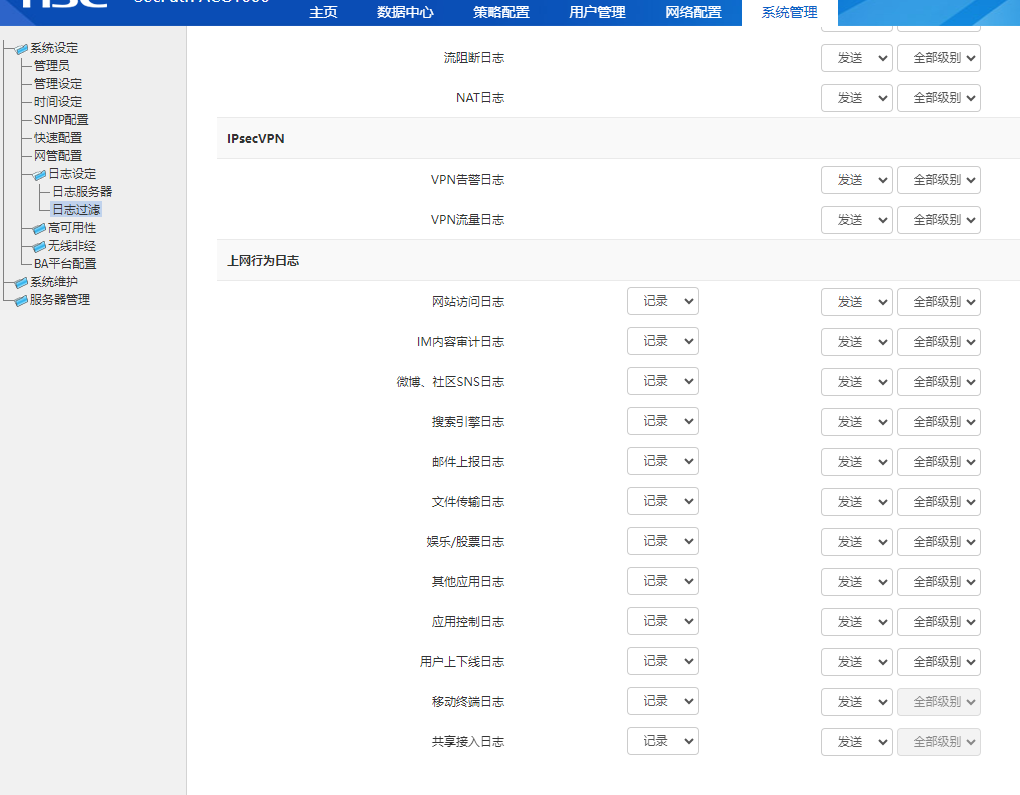The height and width of the screenshot is (795, 1020).
Task: Open 其他应用日志 全部级别 dropdown
Action: (x=939, y=582)
